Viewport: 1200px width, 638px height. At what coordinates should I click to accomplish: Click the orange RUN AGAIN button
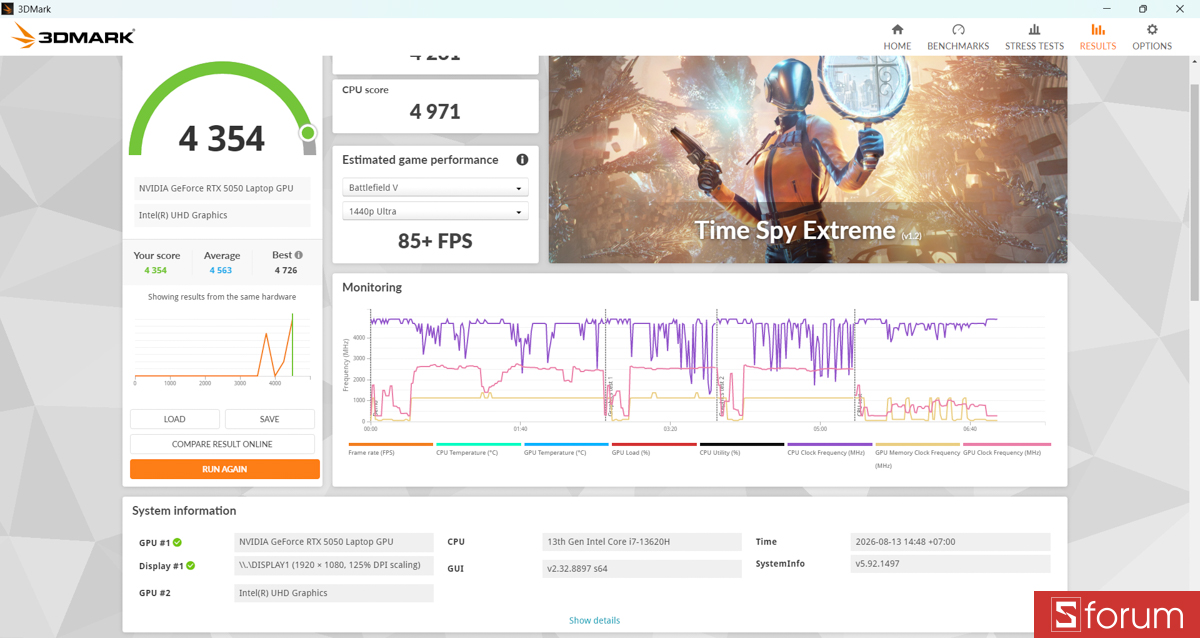225,469
